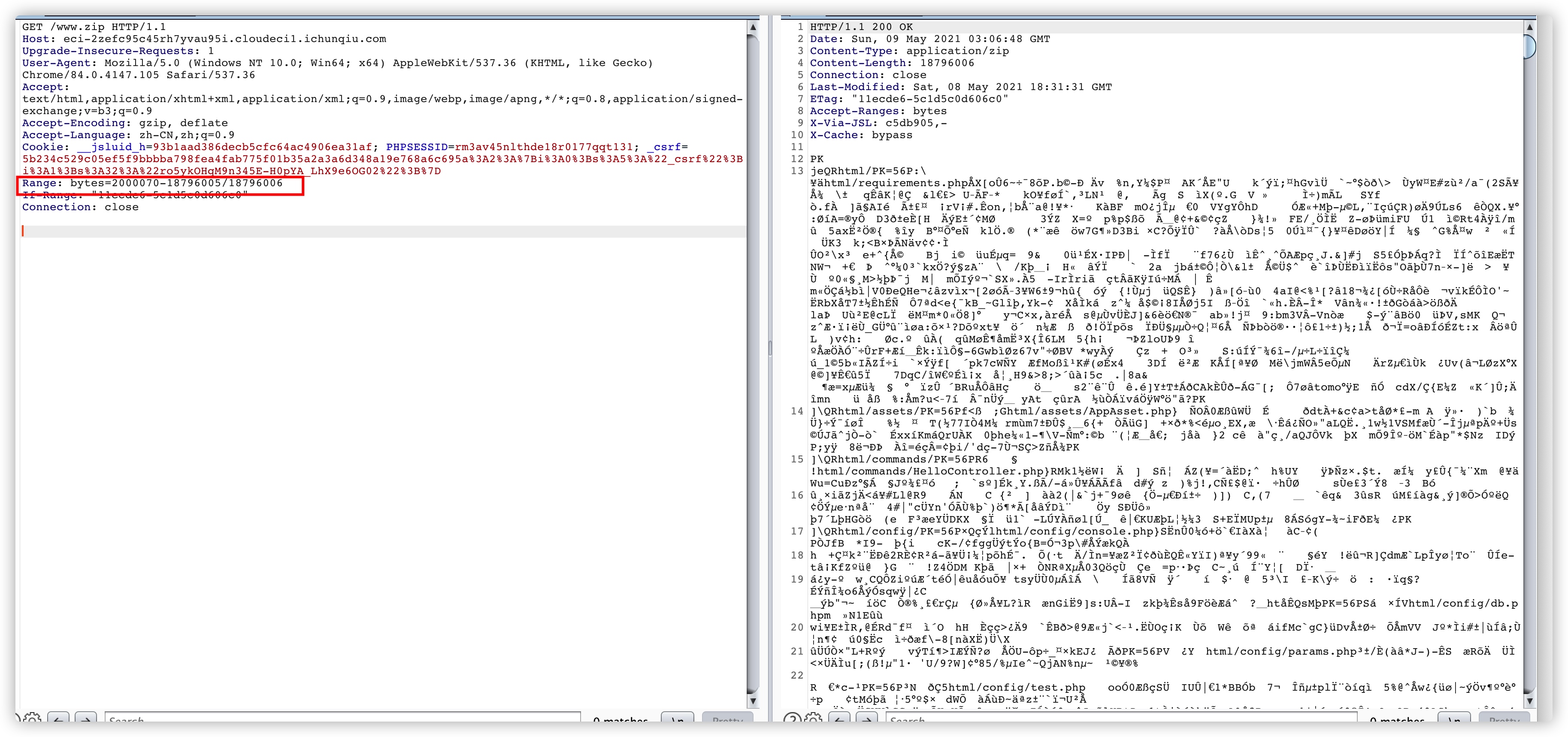Enable Pretty view for request
This screenshot has height=737, width=1568.
tap(727, 719)
